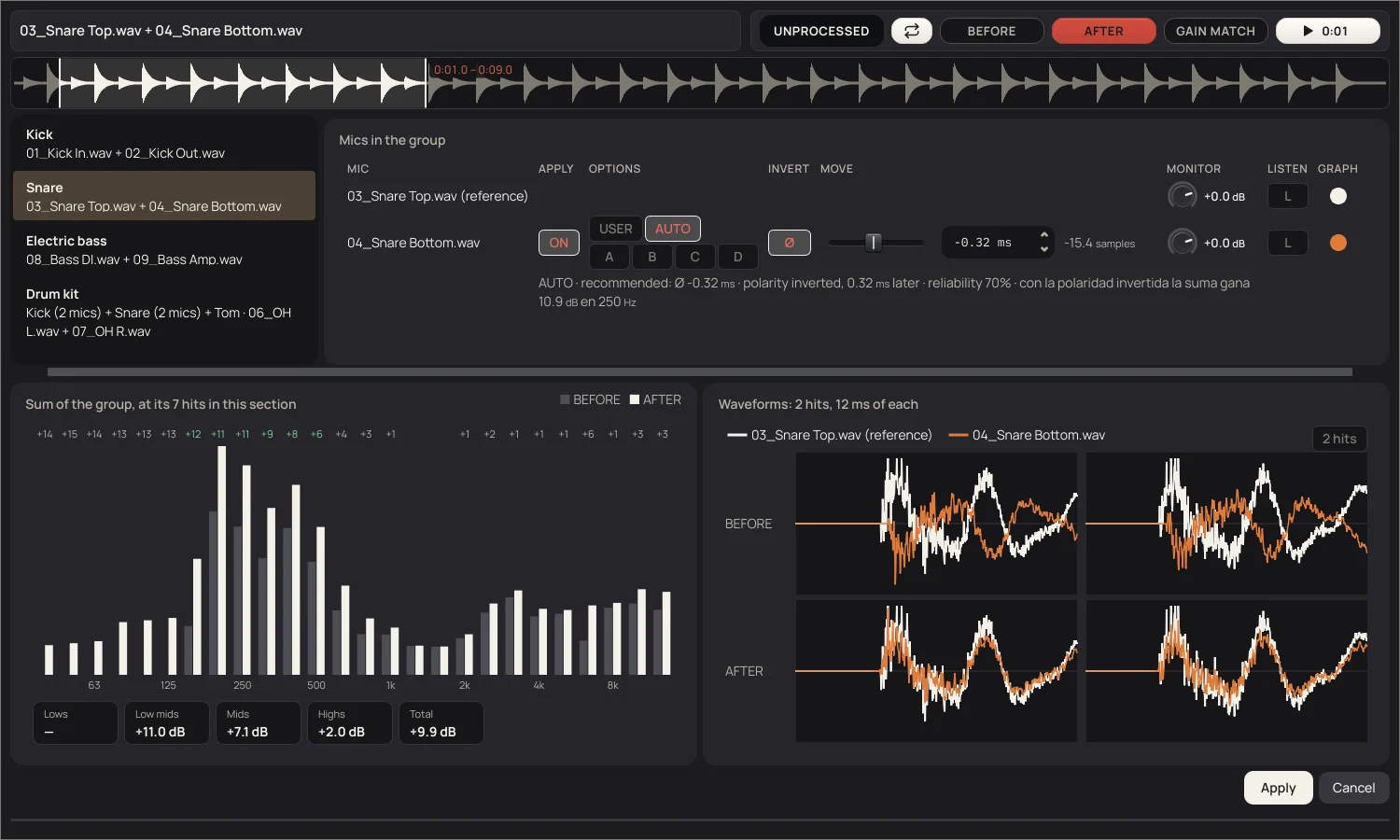
Task: Select the Kick group
Action: click(164, 144)
